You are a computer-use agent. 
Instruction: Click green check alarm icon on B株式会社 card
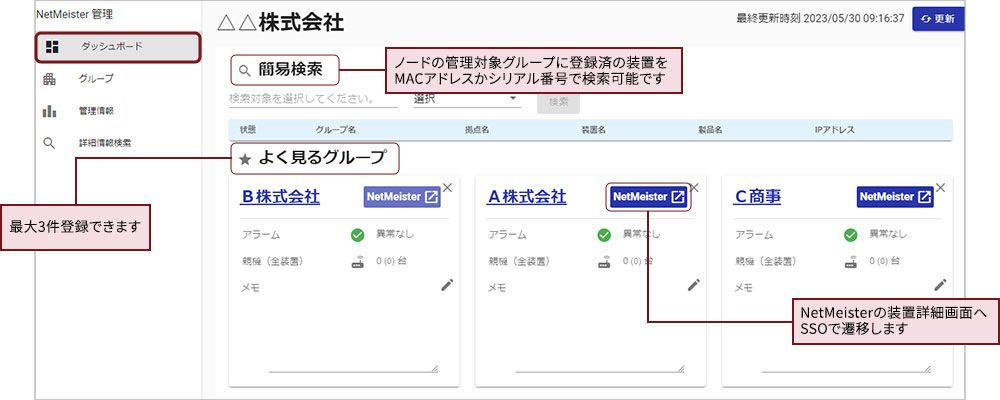(357, 235)
